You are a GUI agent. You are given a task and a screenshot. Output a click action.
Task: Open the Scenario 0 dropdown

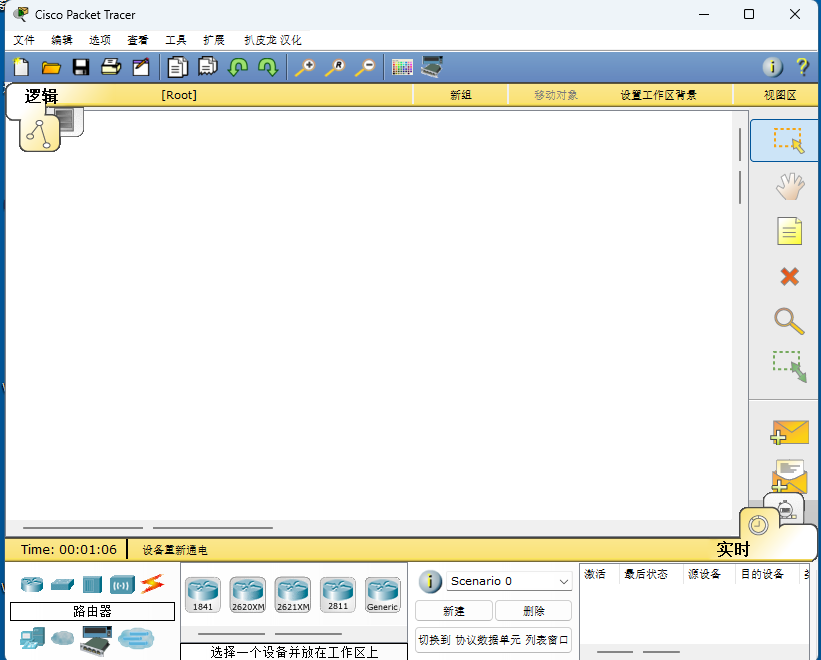tap(509, 581)
